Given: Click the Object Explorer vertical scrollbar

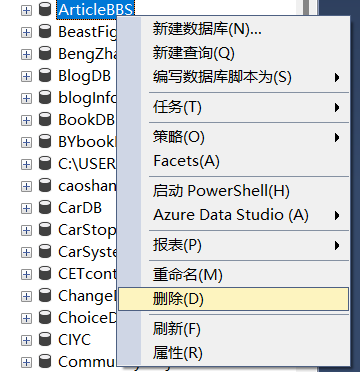Looking at the screenshot, I should pos(306,8).
